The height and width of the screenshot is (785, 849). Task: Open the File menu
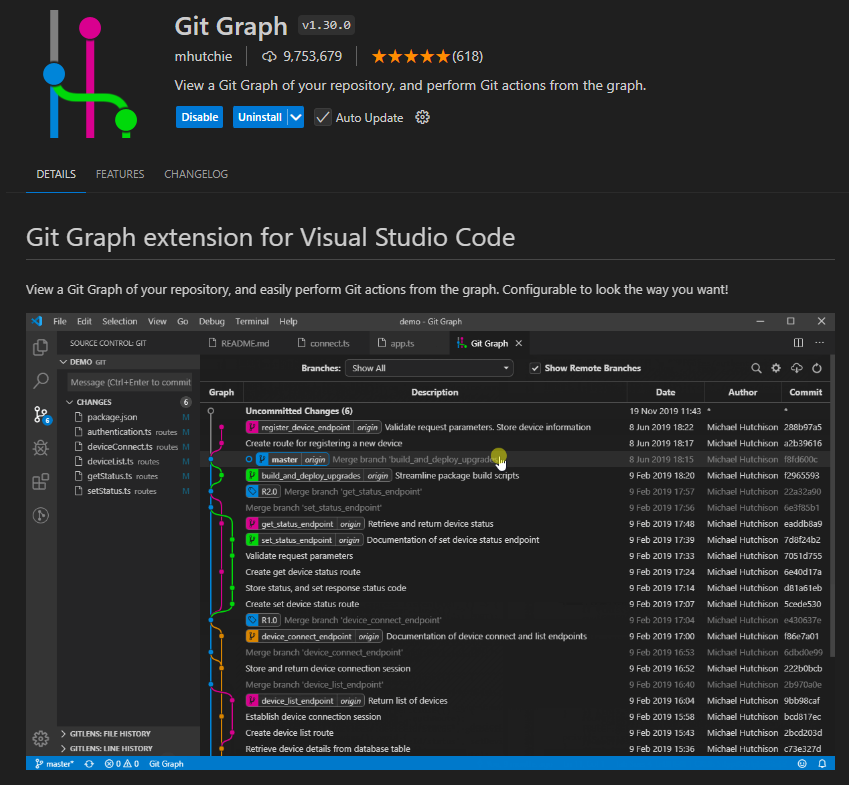[x=60, y=321]
